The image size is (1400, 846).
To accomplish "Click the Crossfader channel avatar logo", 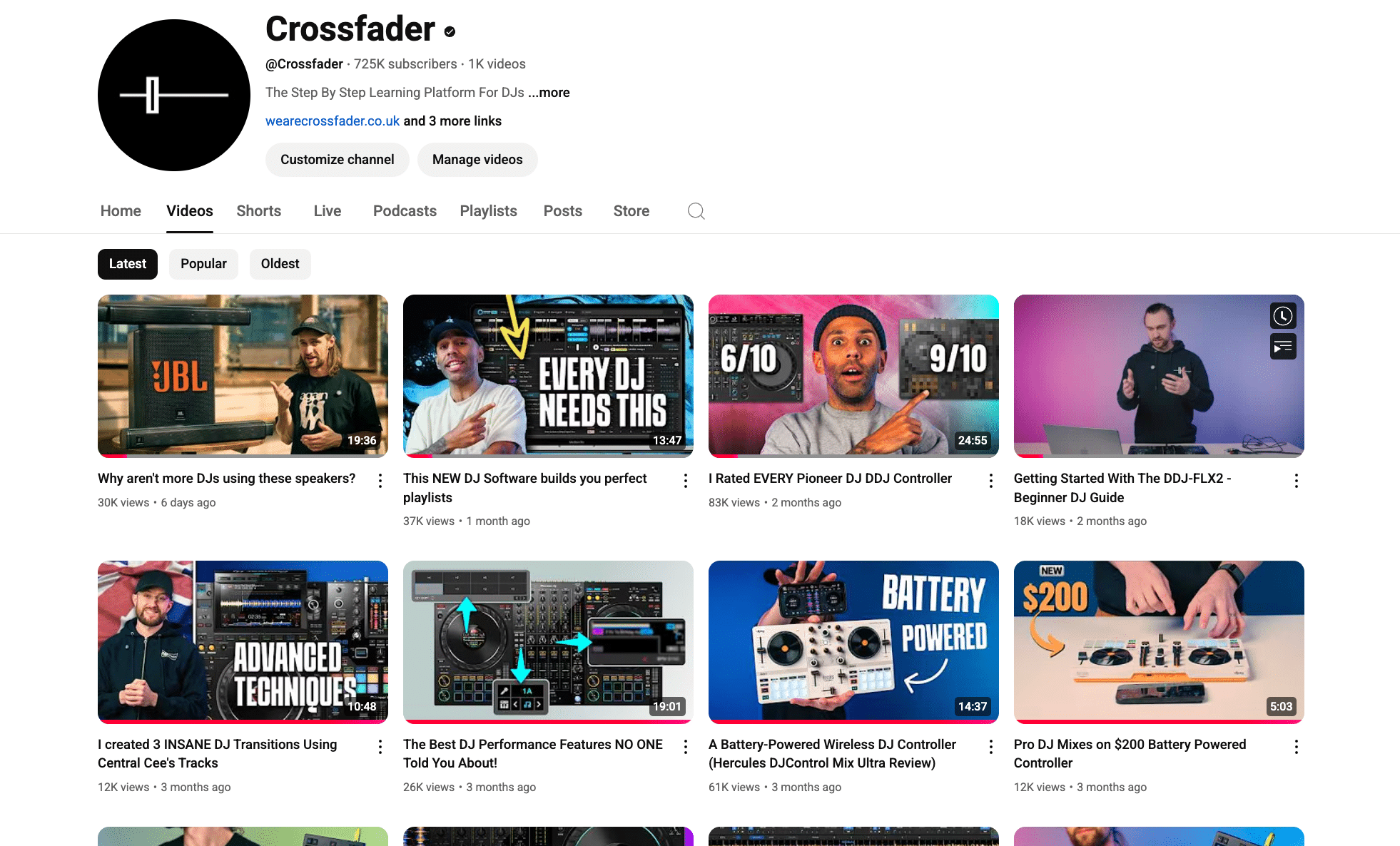I will coord(174,95).
